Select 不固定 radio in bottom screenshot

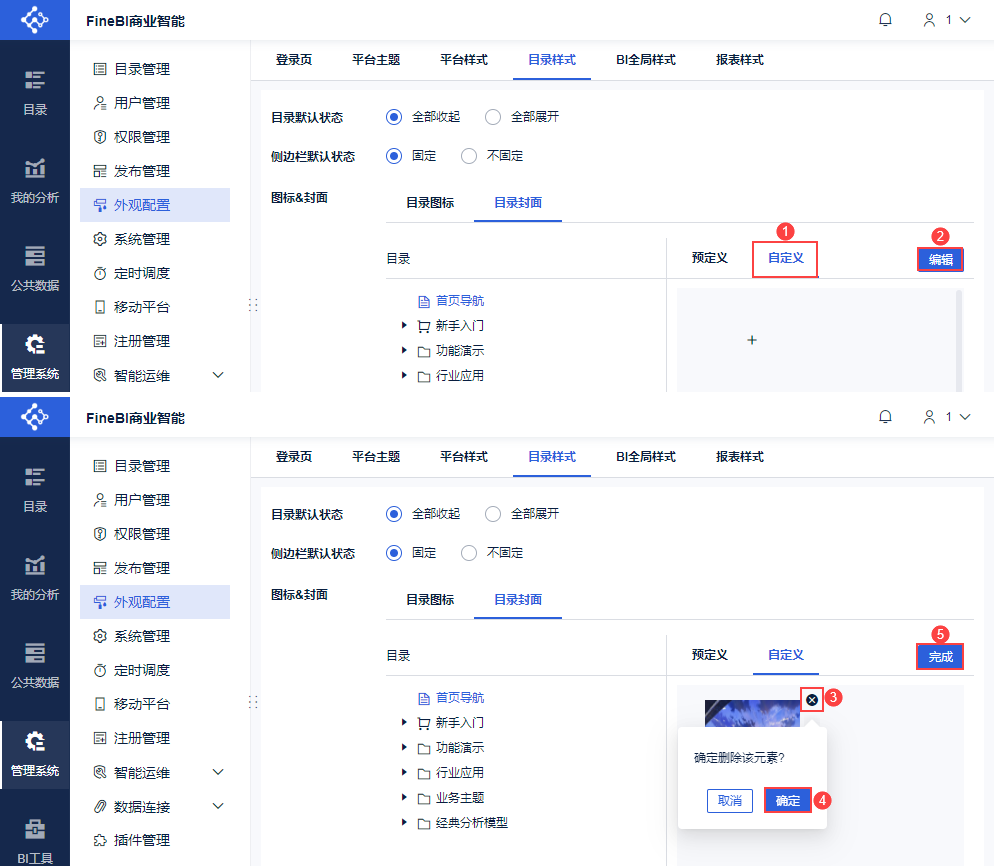[x=468, y=553]
